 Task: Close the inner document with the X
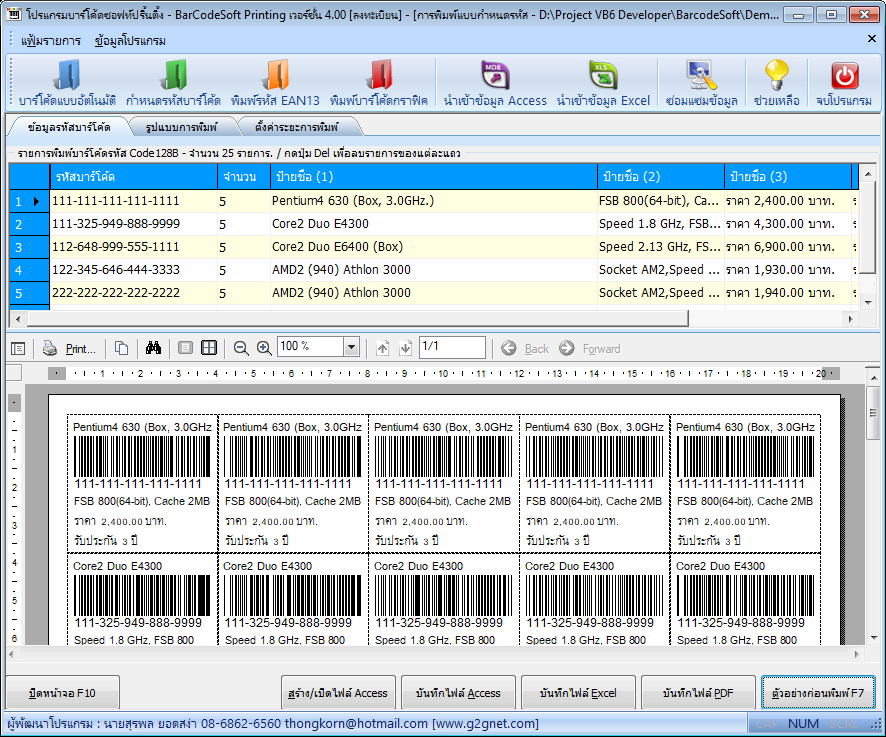[x=871, y=38]
